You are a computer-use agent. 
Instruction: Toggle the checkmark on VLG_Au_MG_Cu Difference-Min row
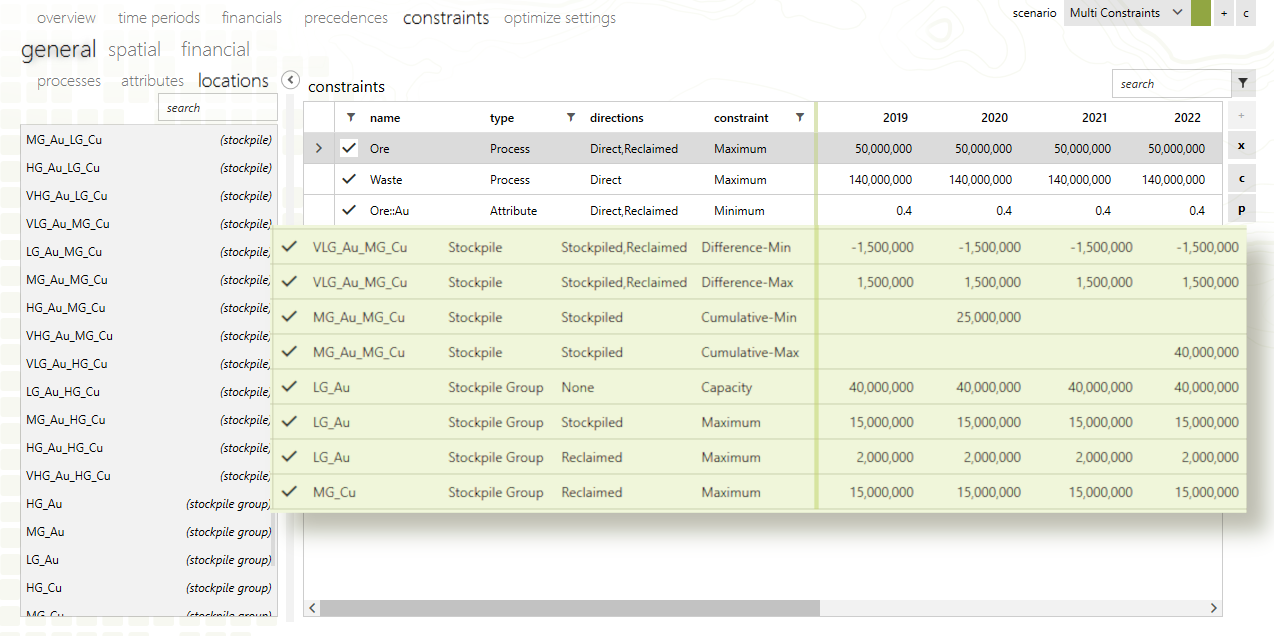(290, 247)
